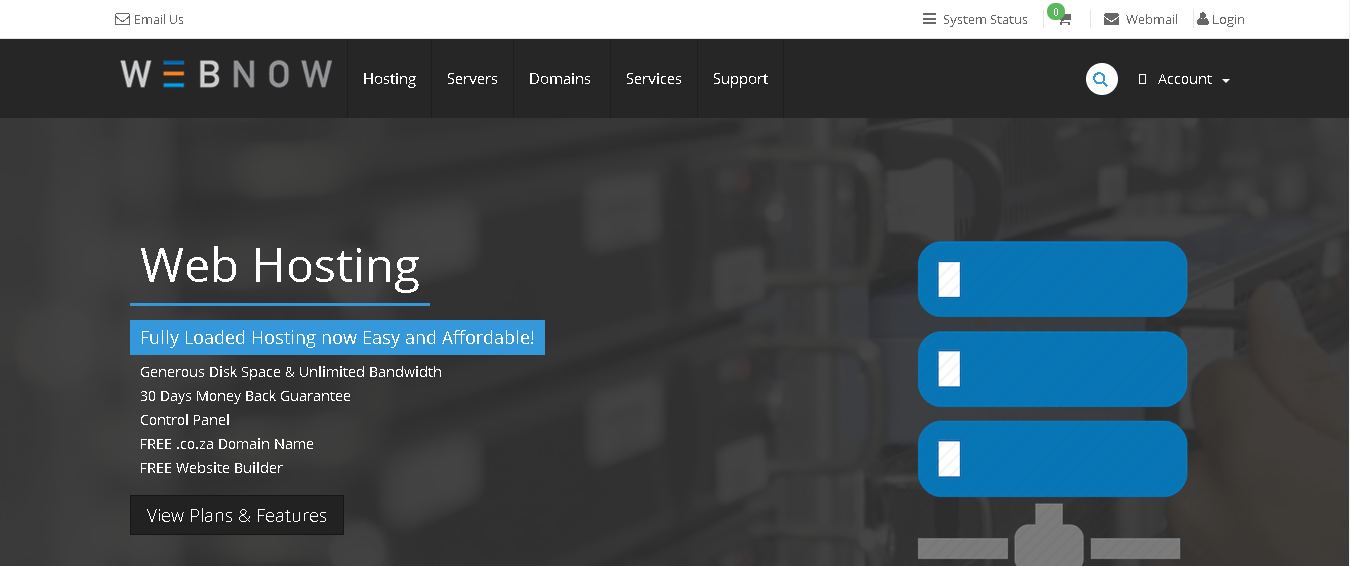Image resolution: width=1350 pixels, height=566 pixels.
Task: Click the small icon left of Account
Action: pos(1142,79)
